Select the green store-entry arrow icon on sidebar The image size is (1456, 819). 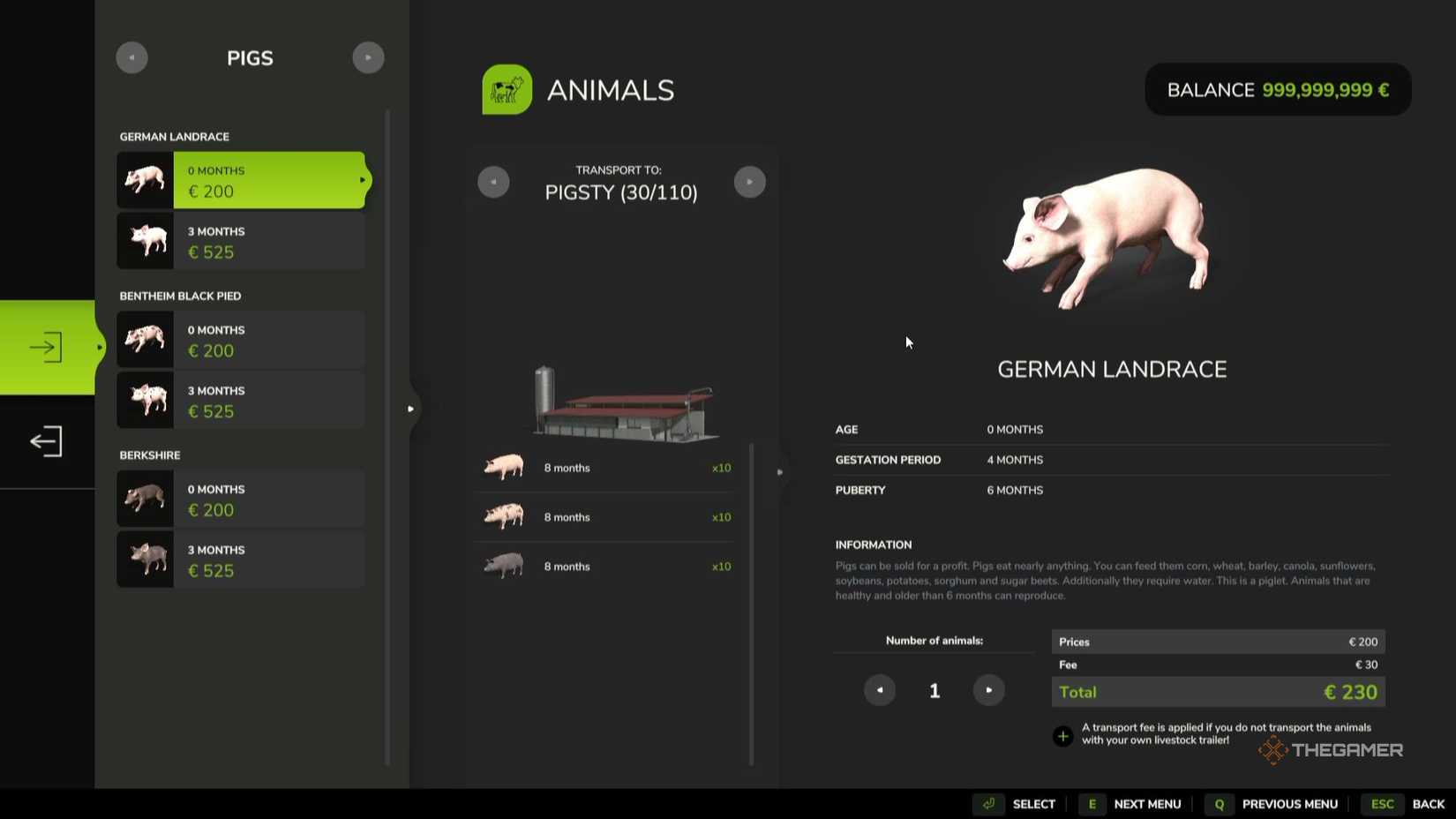47,346
